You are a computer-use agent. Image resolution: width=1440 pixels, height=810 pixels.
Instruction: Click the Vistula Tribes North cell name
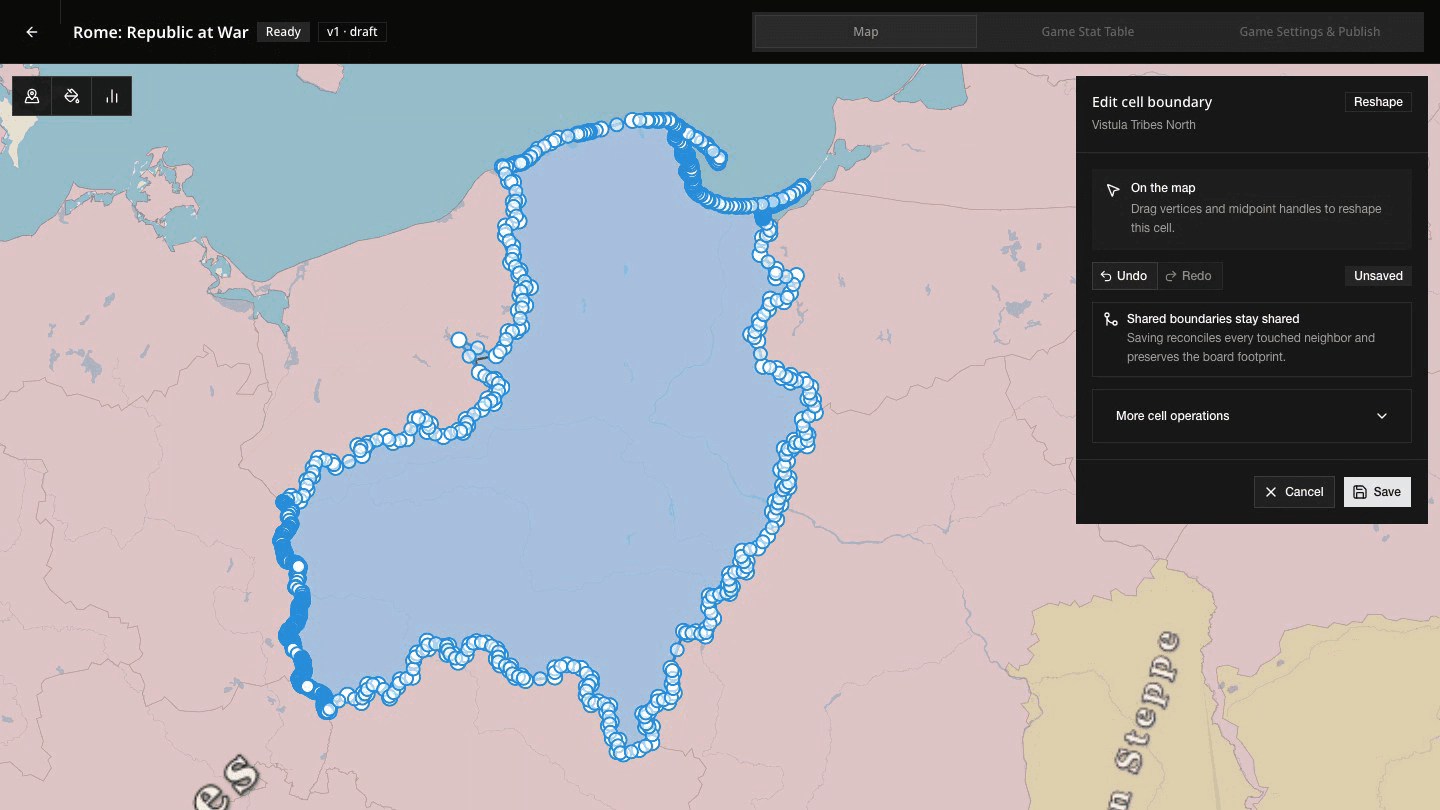1143,125
